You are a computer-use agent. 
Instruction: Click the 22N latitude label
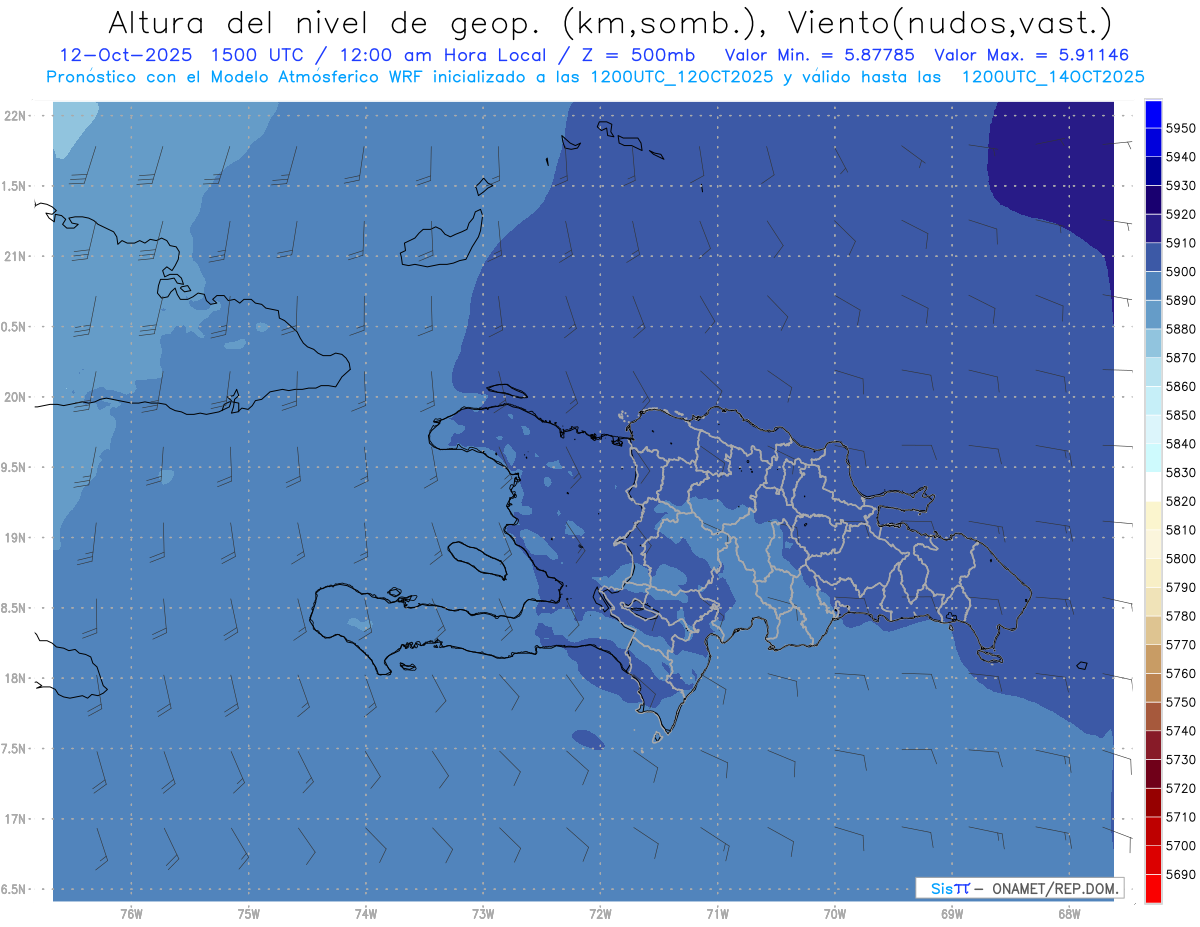[15, 115]
